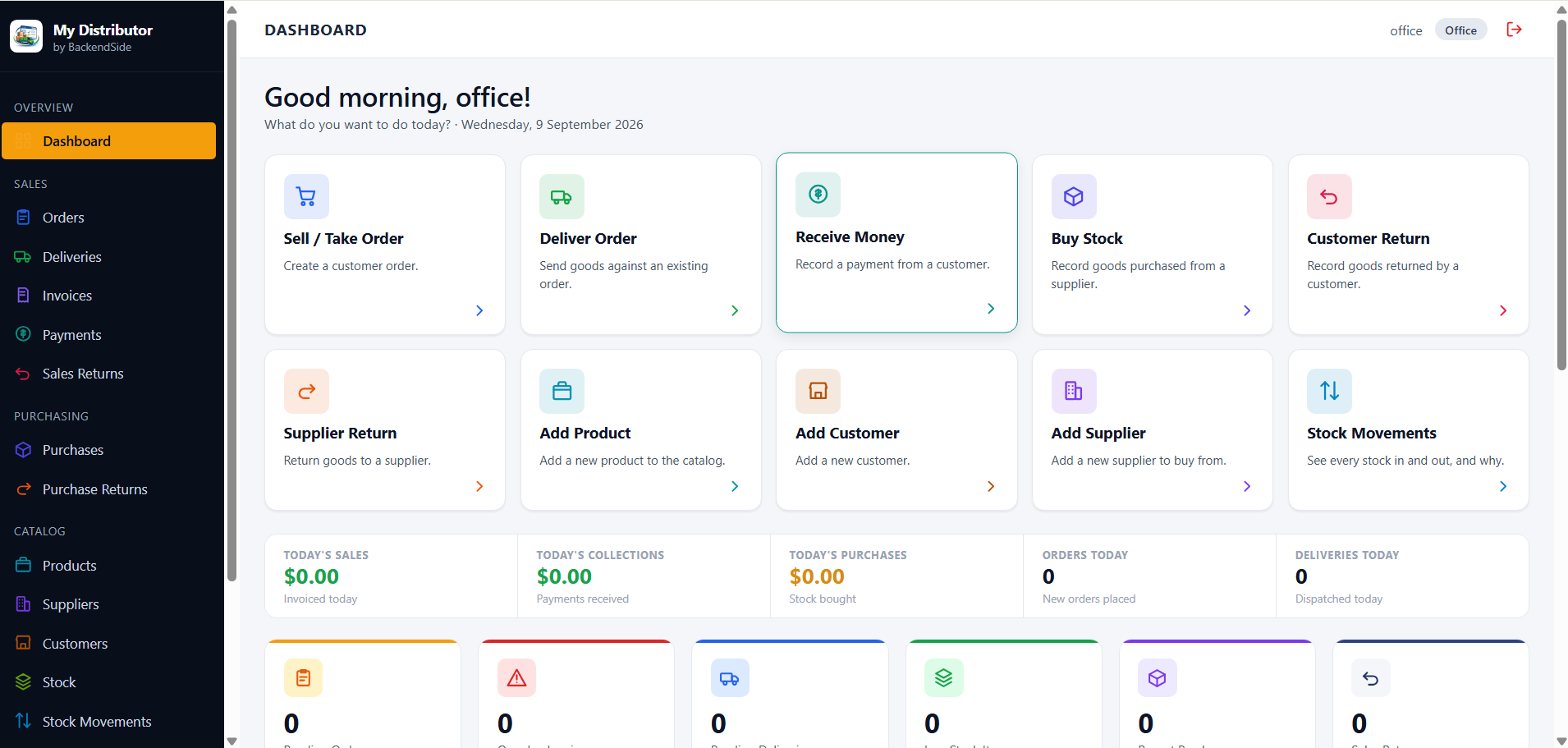
Task: Click the green layers icon in the stats card
Action: [x=943, y=678]
